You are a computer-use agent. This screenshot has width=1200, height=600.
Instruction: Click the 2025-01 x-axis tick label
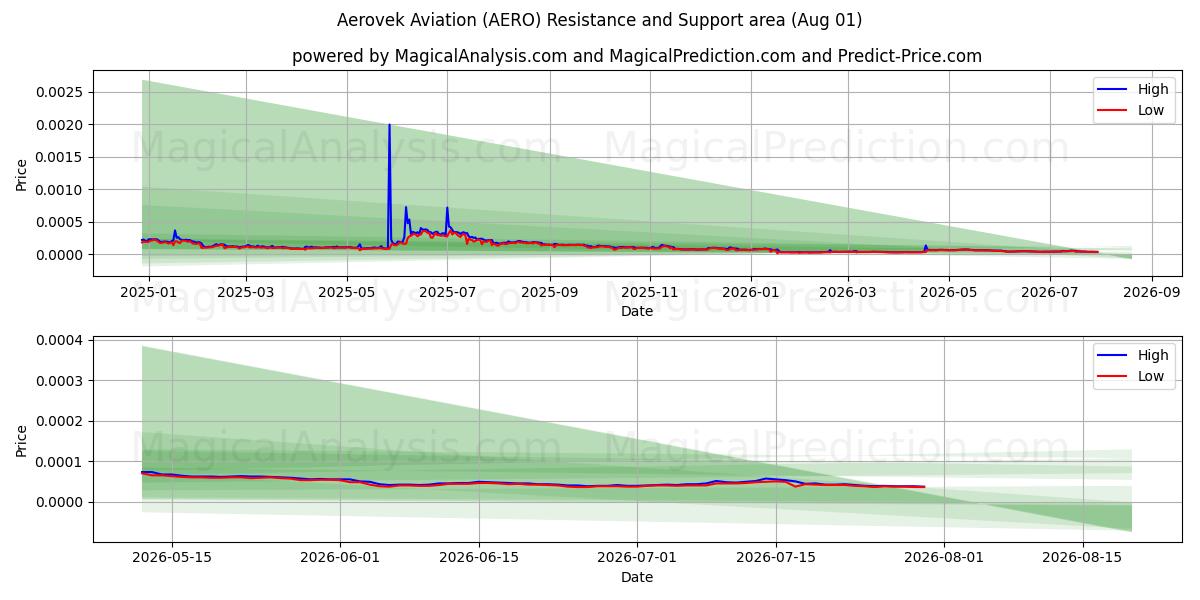tap(149, 292)
